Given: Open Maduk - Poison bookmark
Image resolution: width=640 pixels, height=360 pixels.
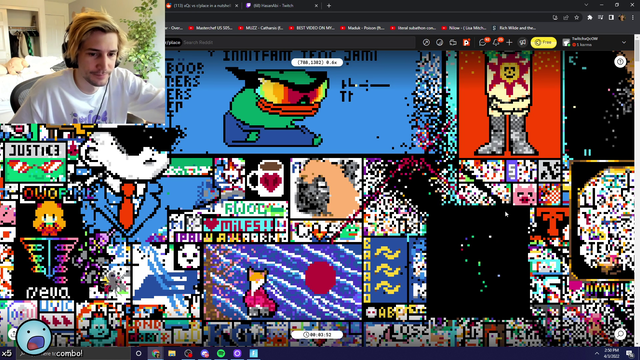Looking at the screenshot, I should click(x=362, y=28).
